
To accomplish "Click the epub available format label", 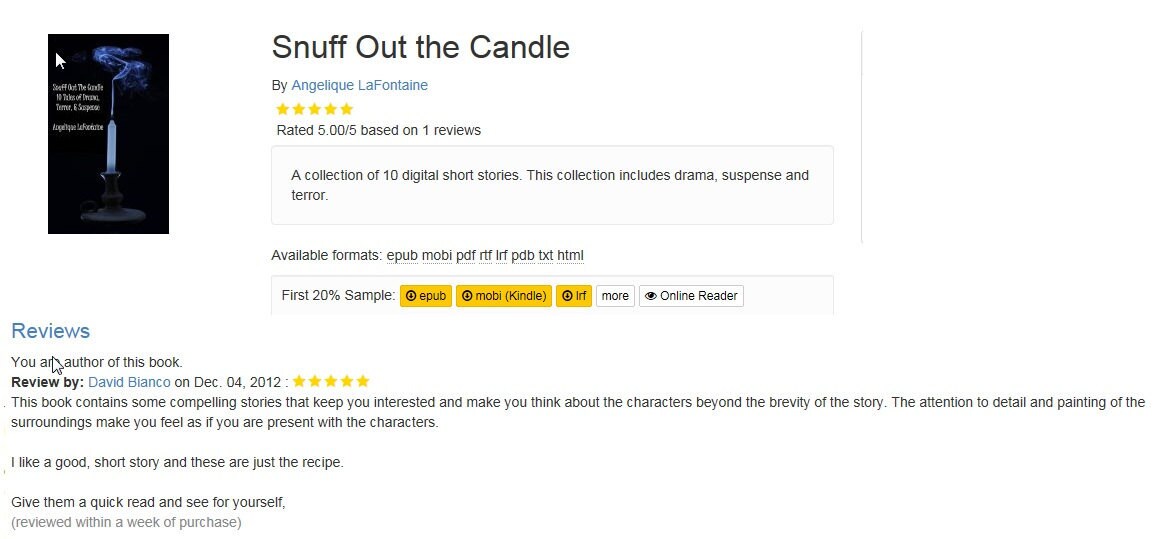I will [402, 256].
